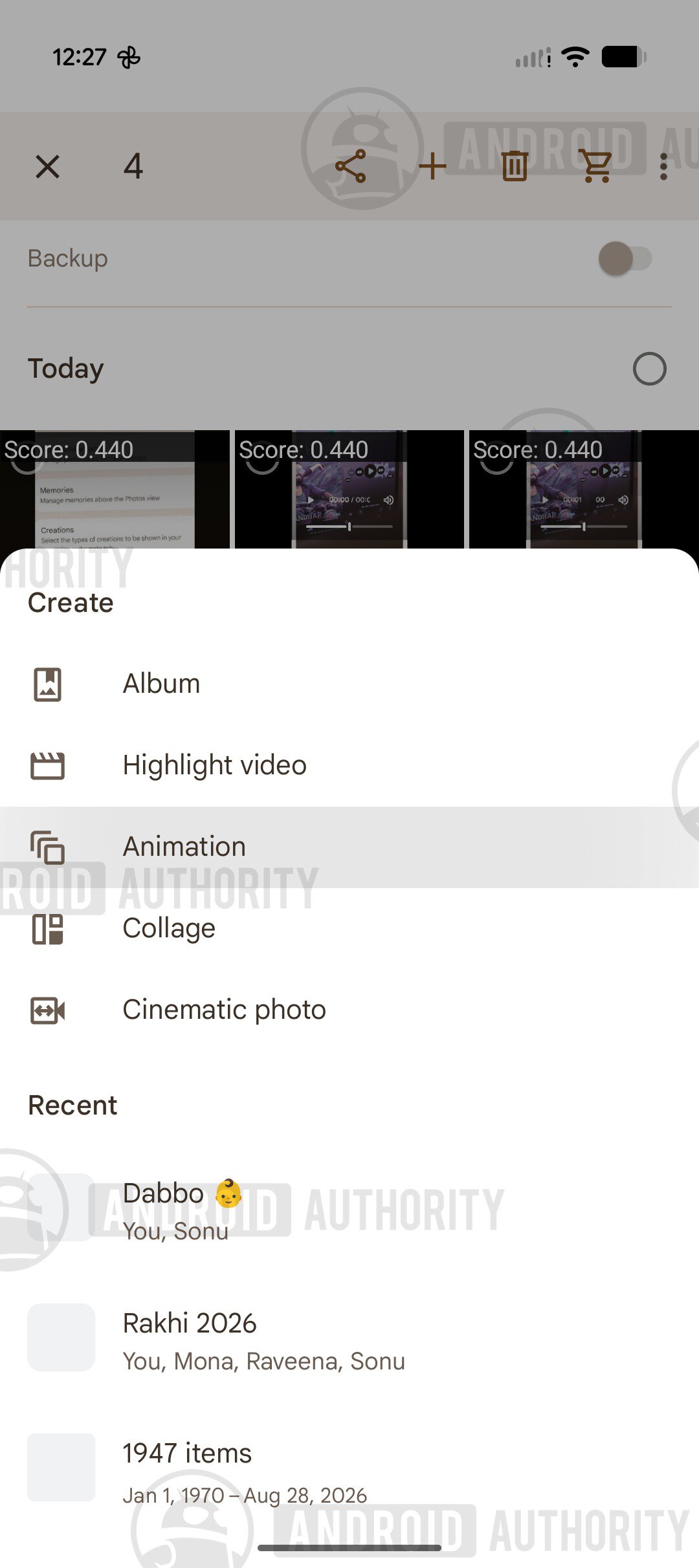
Task: Open the first thumbnail showing Memories settings
Action: [115, 490]
